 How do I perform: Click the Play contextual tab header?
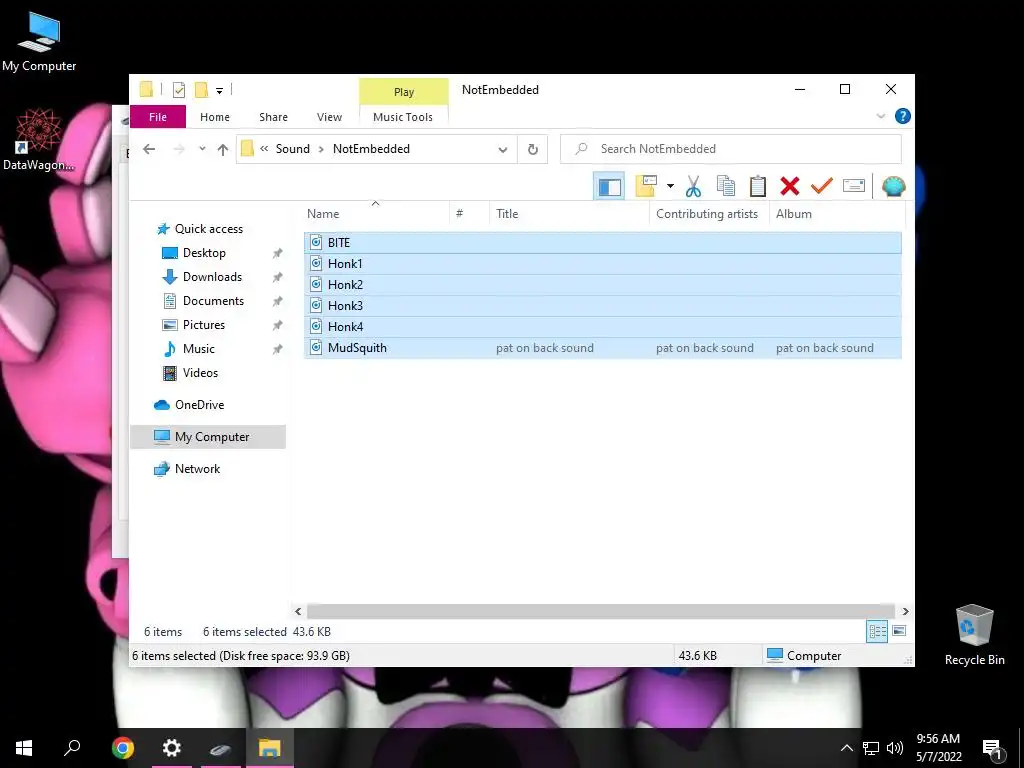click(404, 92)
